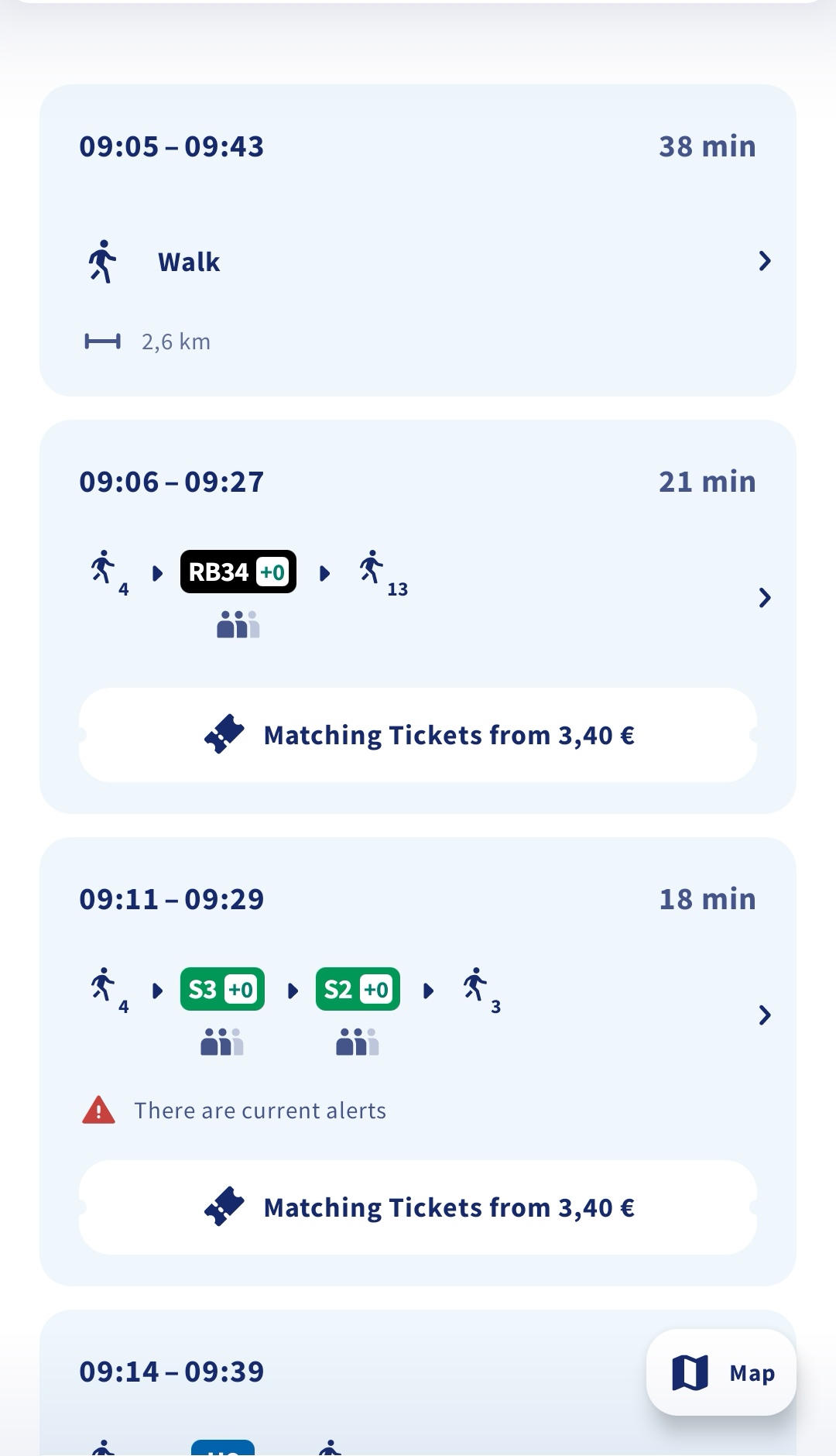
Task: Tap the 13-minute walk icon after RB34
Action: coord(372,567)
